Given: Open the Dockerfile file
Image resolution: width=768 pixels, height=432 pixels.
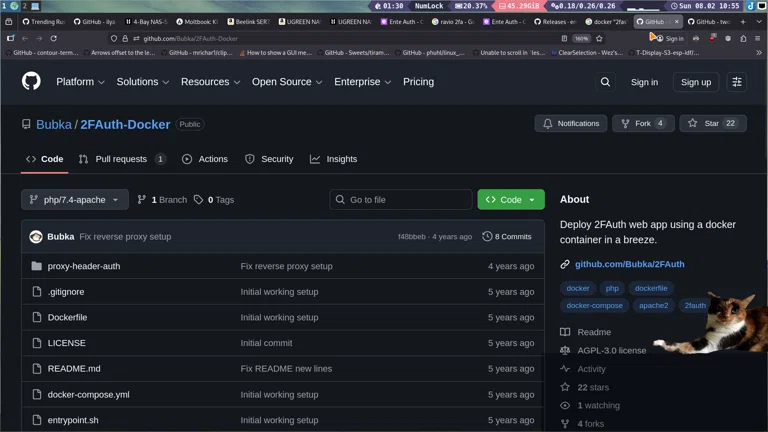Looking at the screenshot, I should click(x=67, y=317).
